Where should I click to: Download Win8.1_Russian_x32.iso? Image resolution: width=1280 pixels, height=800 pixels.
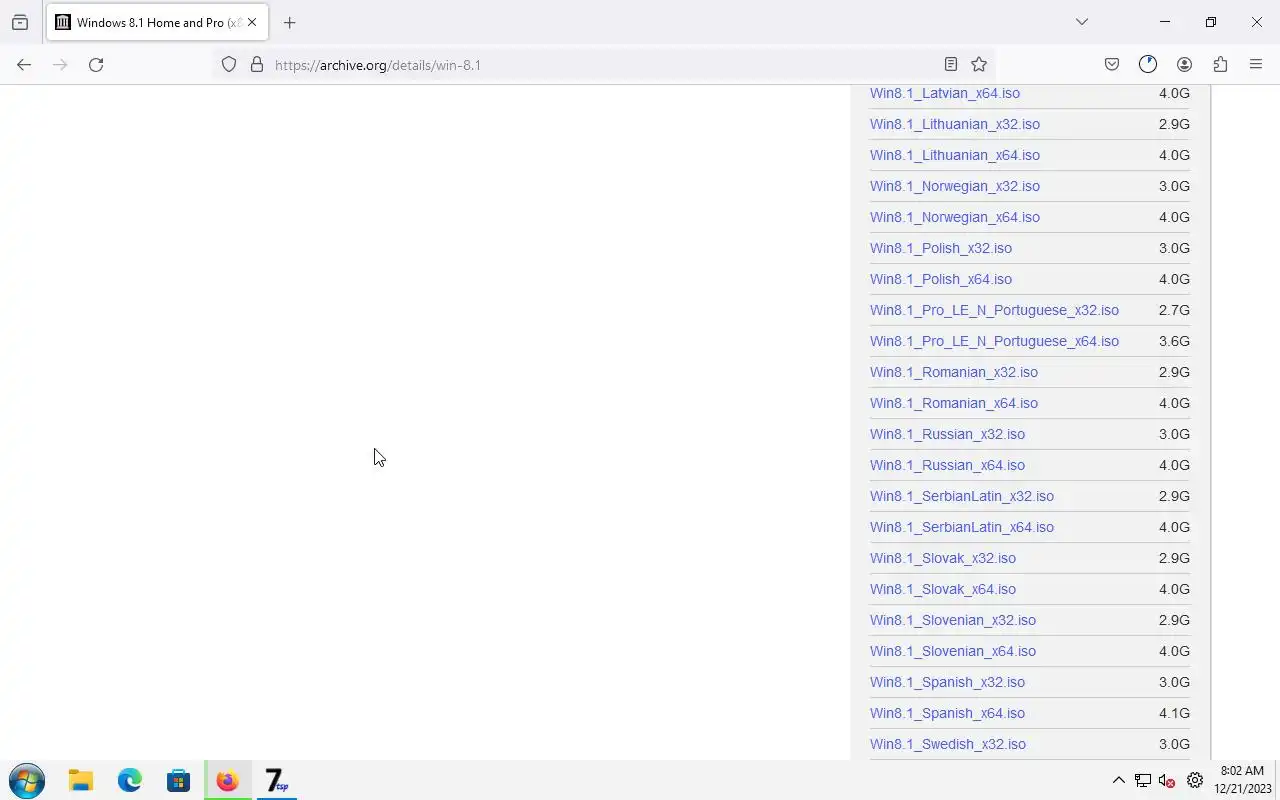point(947,434)
